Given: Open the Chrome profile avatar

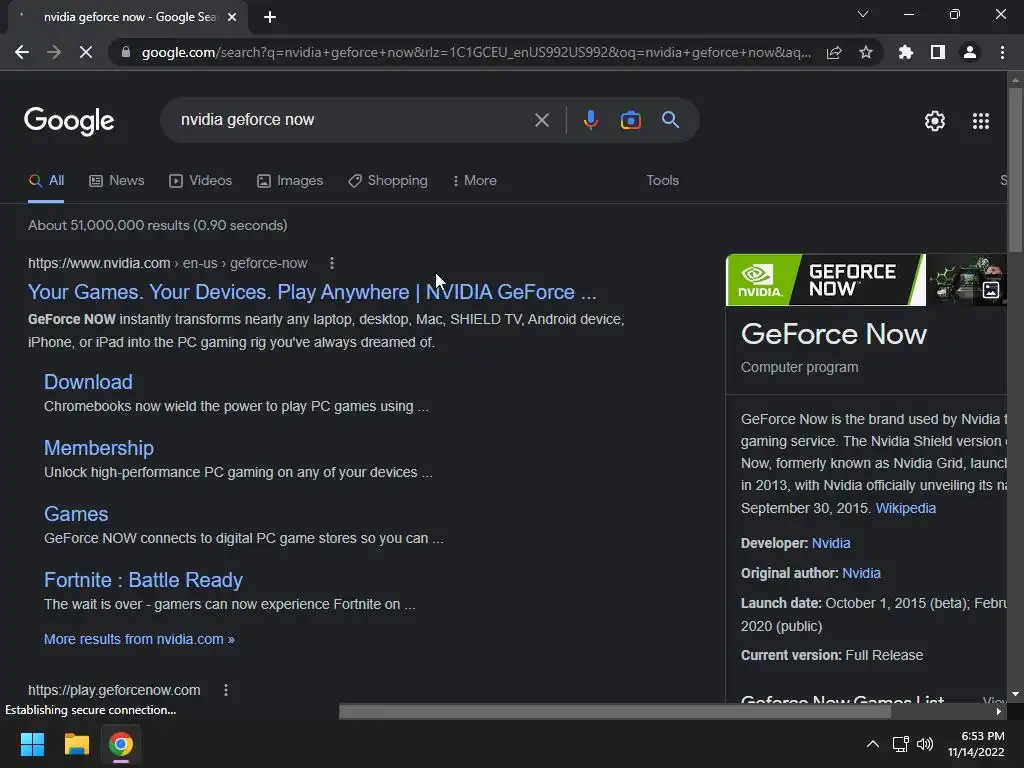Looking at the screenshot, I should 970,52.
